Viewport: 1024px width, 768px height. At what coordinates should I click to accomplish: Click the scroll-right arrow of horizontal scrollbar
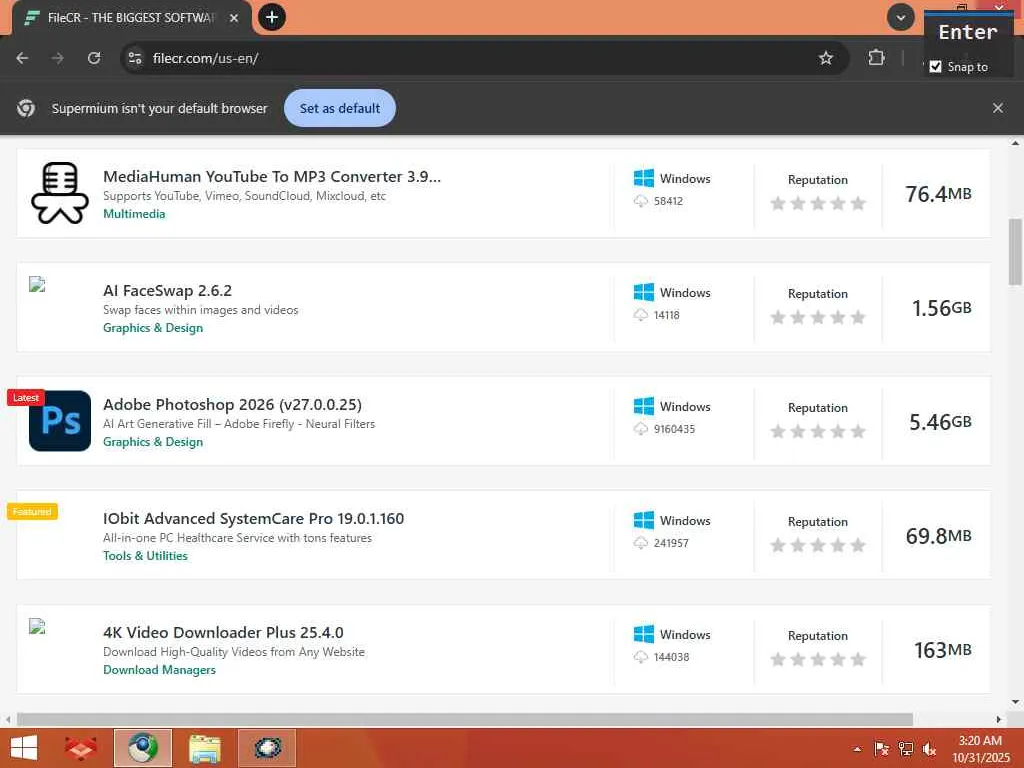point(998,719)
